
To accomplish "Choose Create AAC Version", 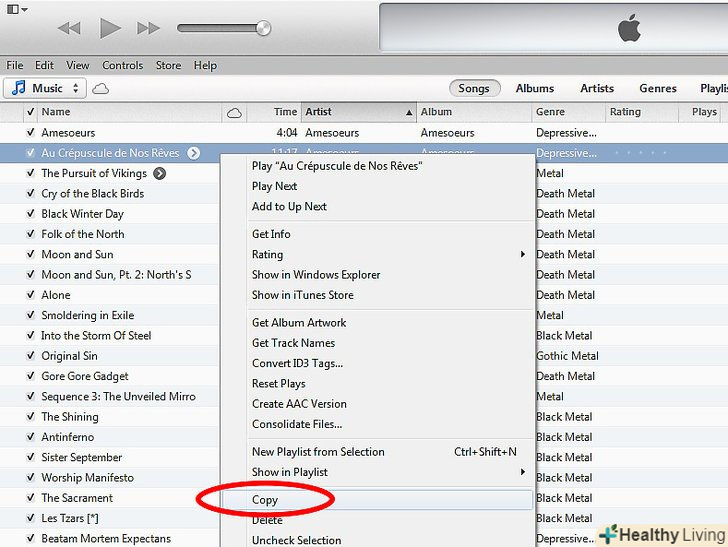I will (377, 404).
